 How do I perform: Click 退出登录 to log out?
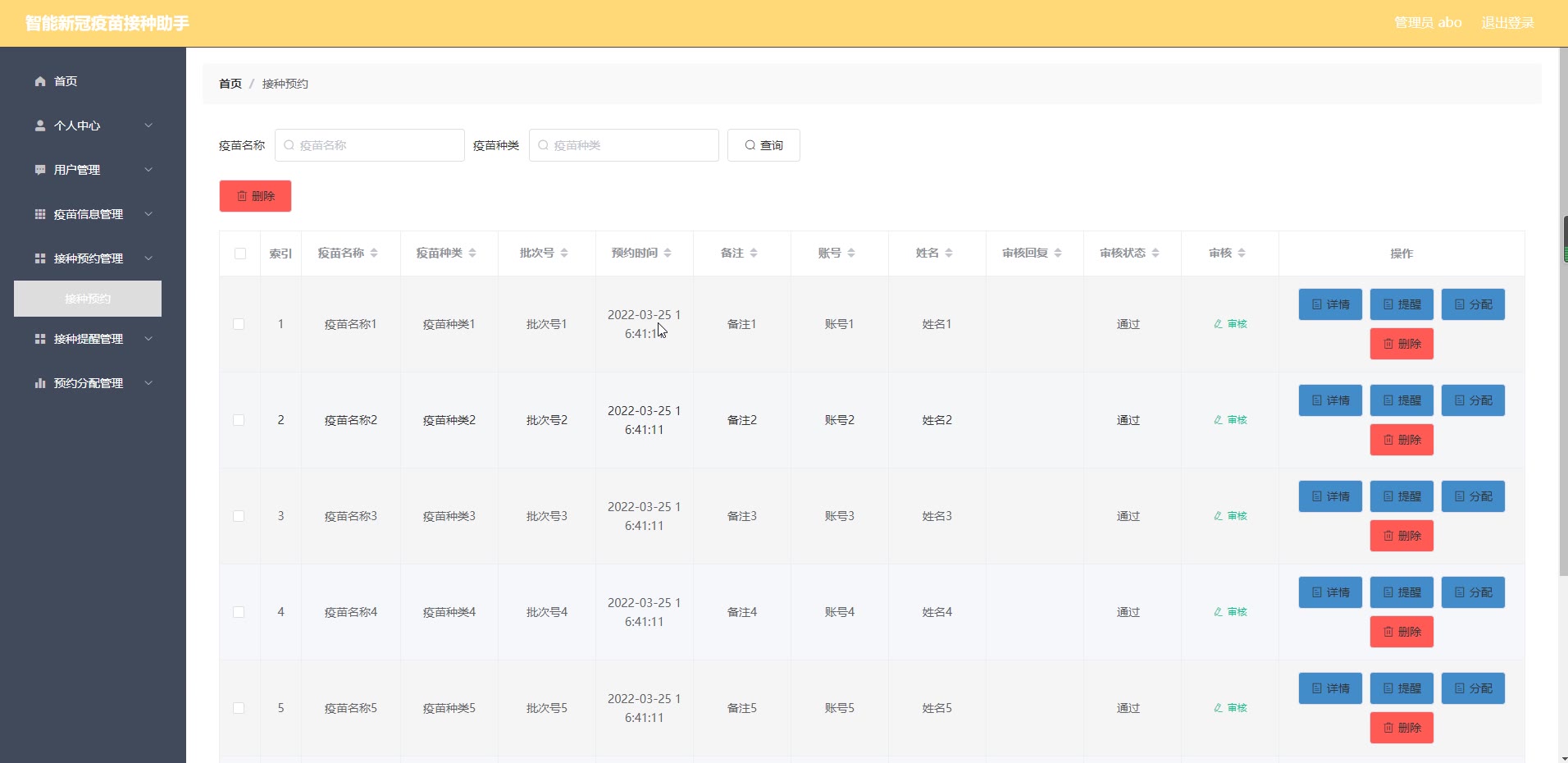[x=1507, y=23]
